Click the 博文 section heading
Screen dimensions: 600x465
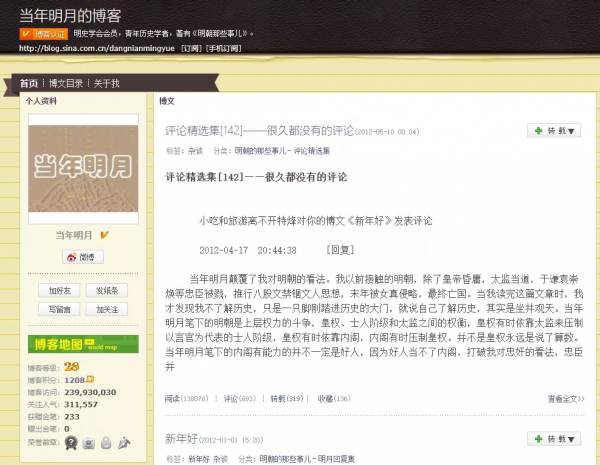pyautogui.click(x=167, y=101)
